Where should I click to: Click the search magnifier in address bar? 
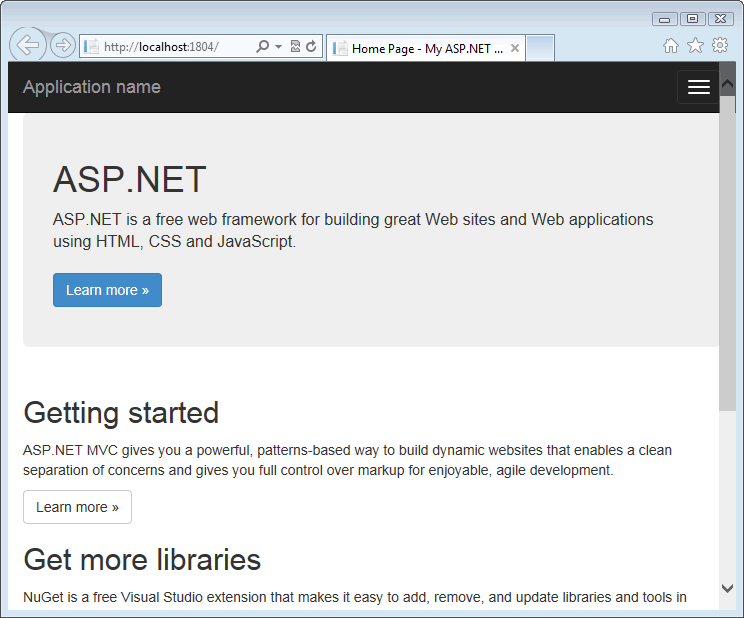pyautogui.click(x=262, y=46)
